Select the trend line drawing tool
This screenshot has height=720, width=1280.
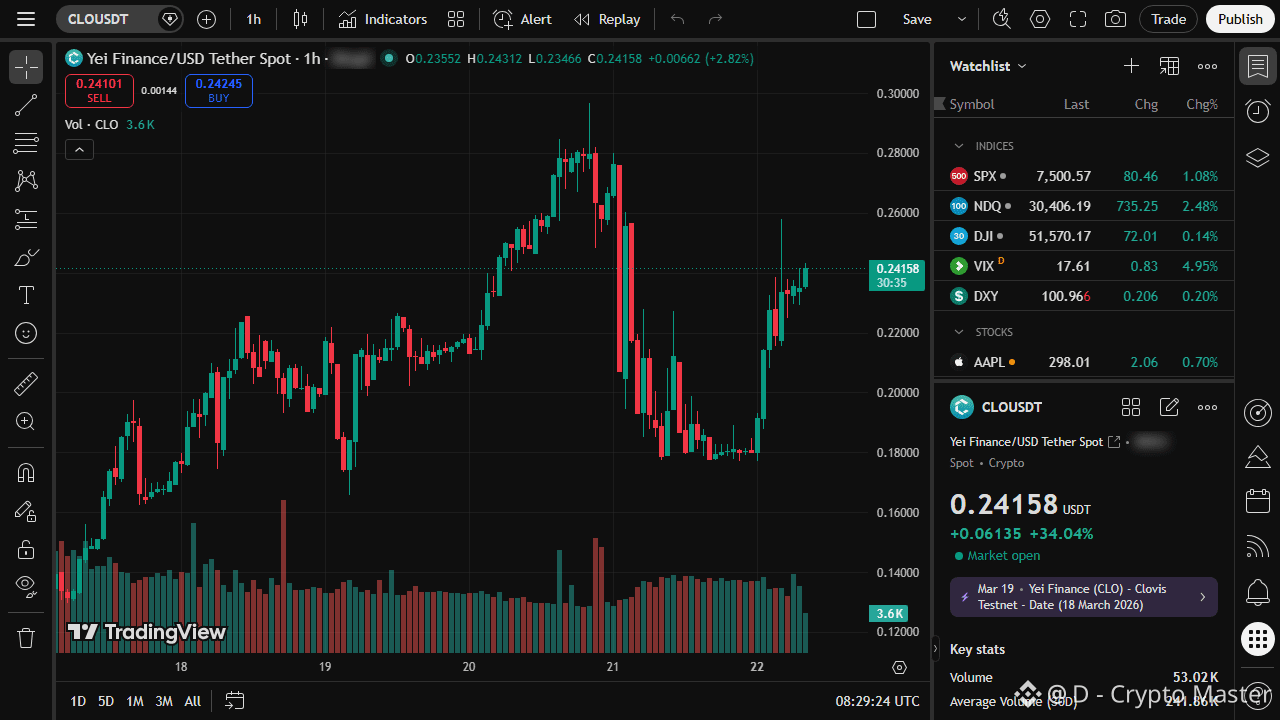(26, 105)
